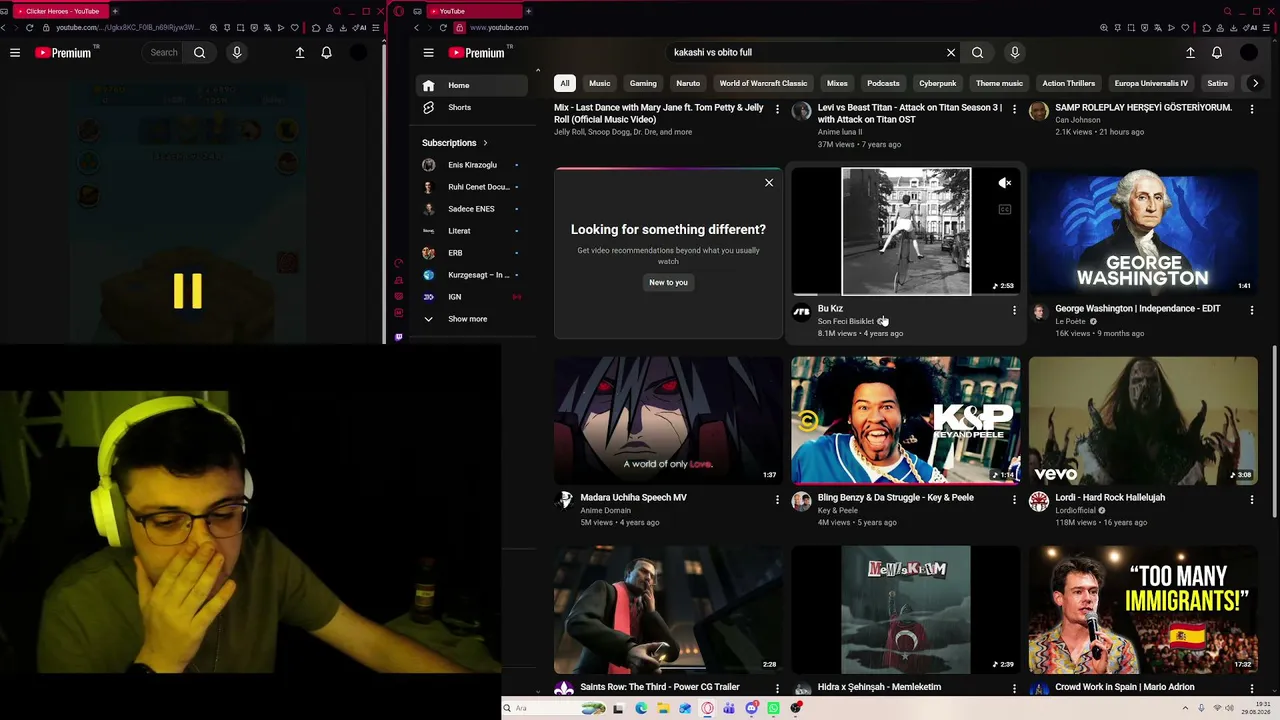Unmute the 'Bu Kız' video preview

coord(1005,183)
